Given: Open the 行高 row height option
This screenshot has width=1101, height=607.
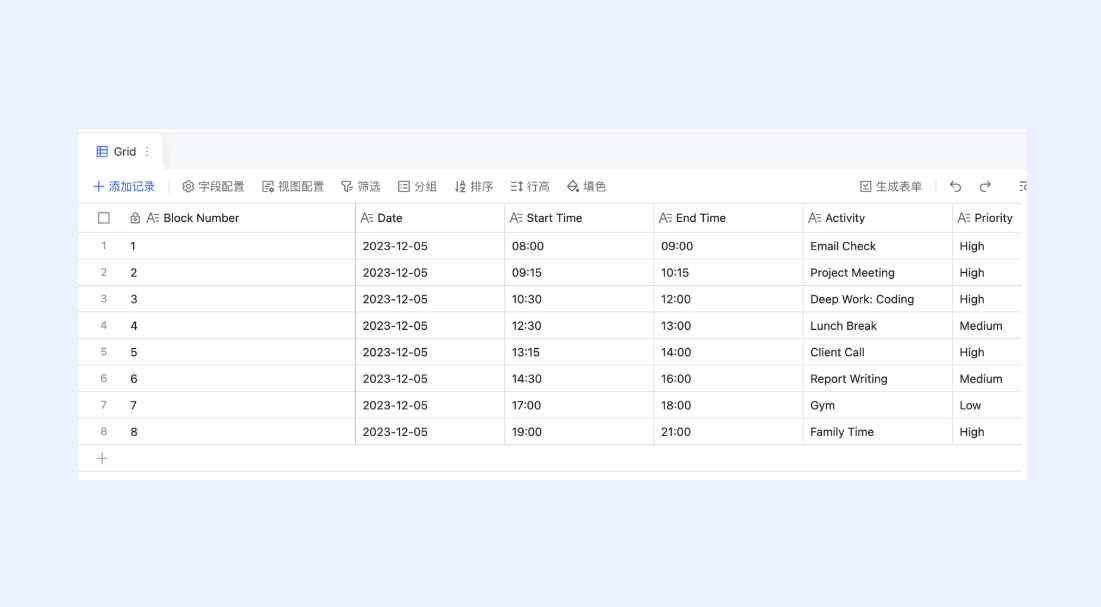Looking at the screenshot, I should pyautogui.click(x=530, y=187).
